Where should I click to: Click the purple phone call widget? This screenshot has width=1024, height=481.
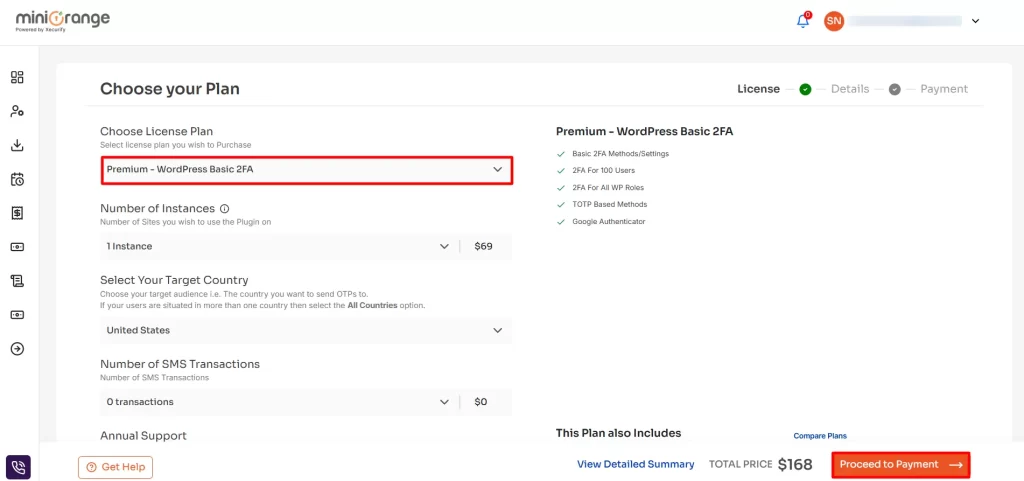tap(18, 467)
